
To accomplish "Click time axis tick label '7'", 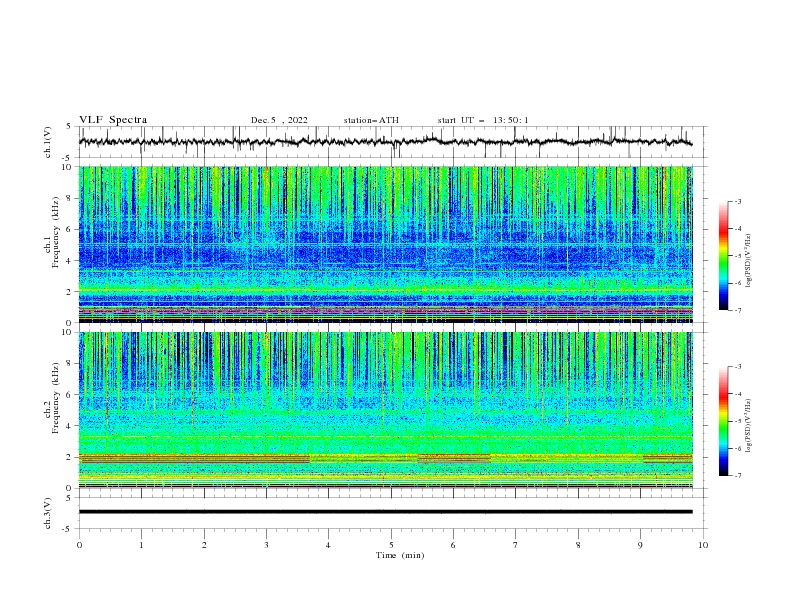I will tap(516, 545).
